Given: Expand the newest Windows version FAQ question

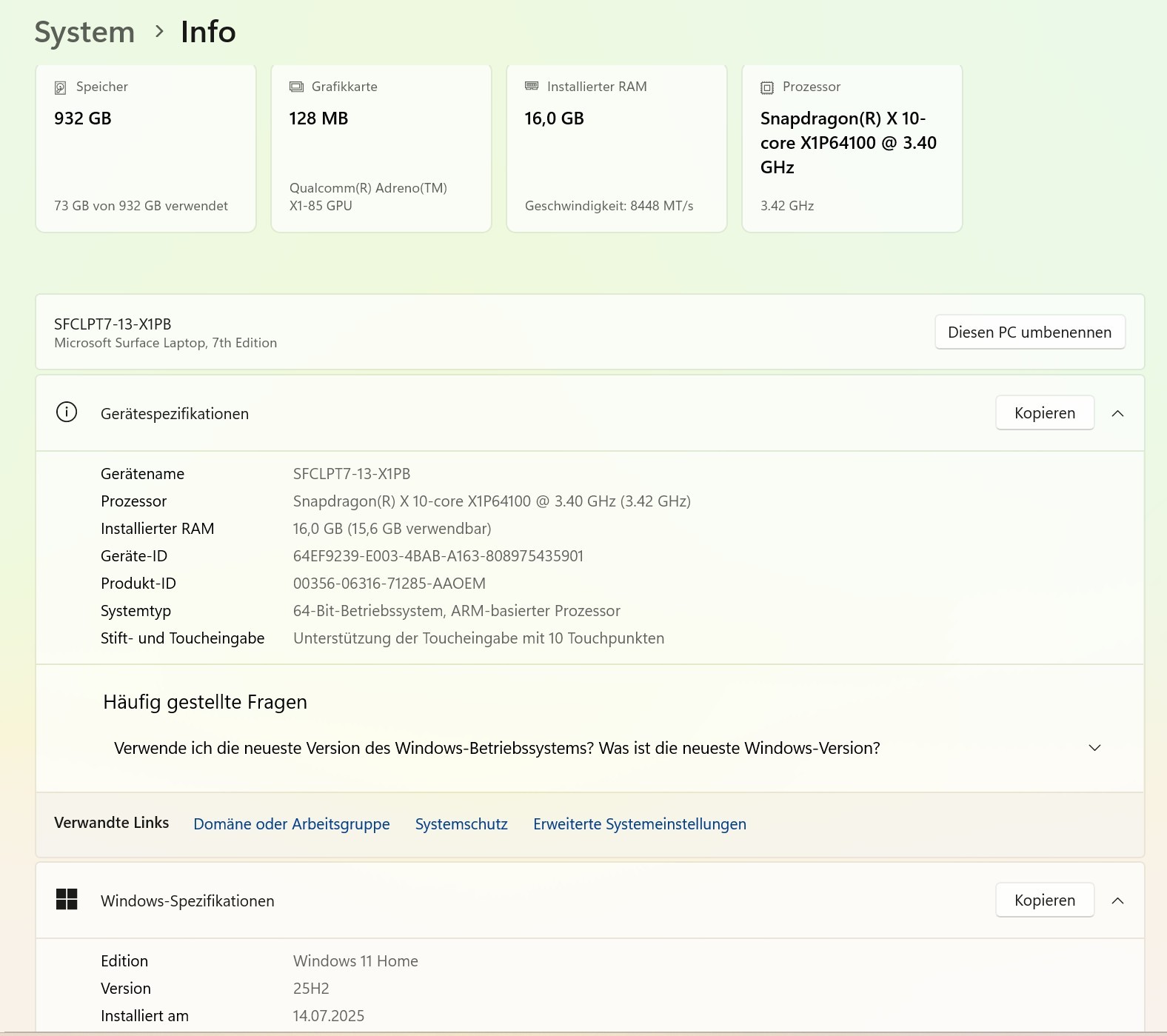Looking at the screenshot, I should click(x=1094, y=748).
